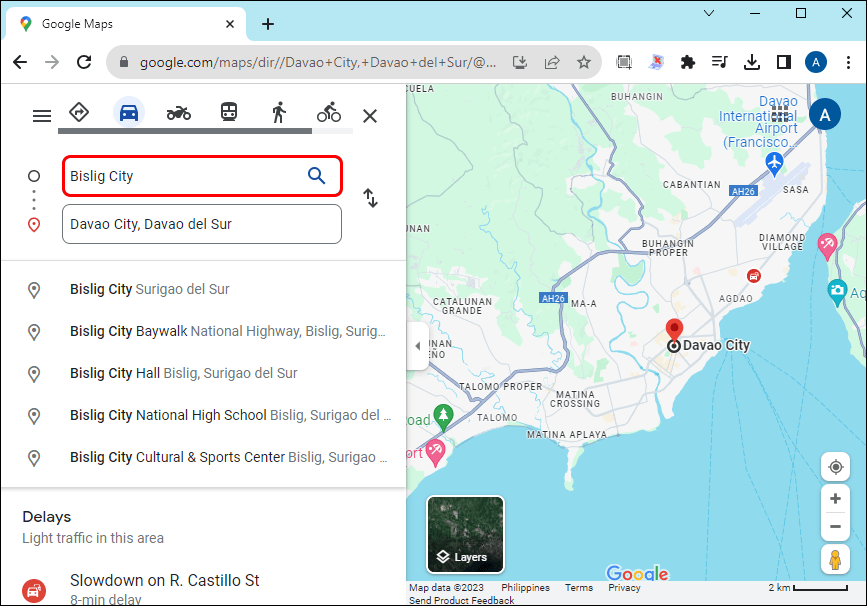Screen dimensions: 867x606
Task: Go forward in browser history
Action: 52,62
